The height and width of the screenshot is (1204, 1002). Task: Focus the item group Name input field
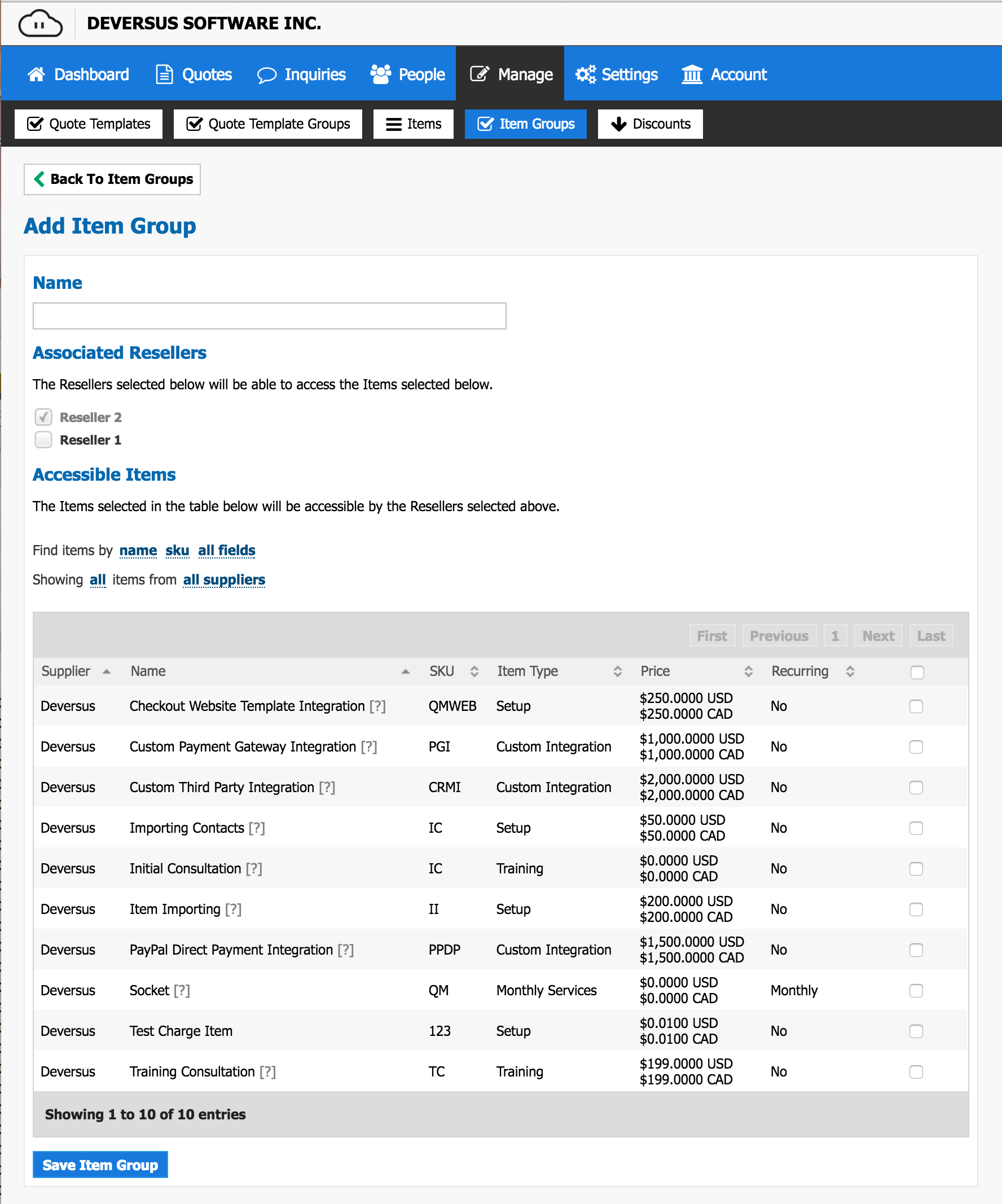pos(270,316)
